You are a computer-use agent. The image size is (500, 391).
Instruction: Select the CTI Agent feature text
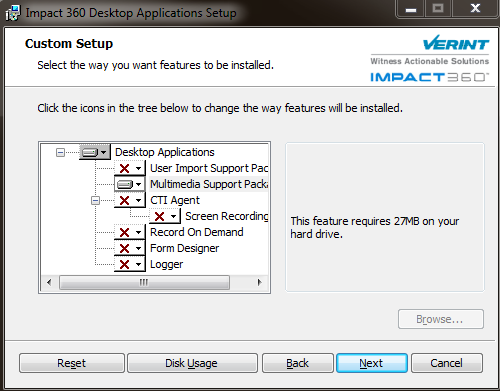tap(175, 200)
